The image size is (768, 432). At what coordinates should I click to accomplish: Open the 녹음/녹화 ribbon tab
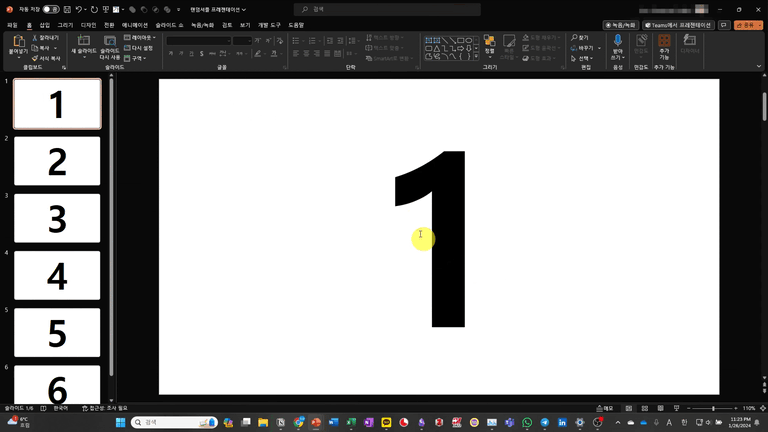pos(202,25)
